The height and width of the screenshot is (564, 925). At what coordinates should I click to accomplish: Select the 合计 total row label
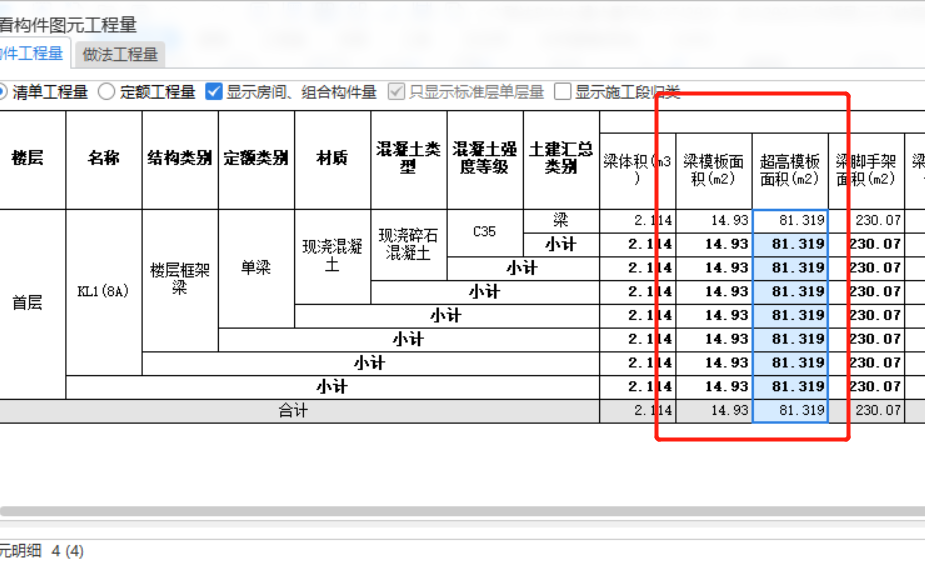[293, 411]
